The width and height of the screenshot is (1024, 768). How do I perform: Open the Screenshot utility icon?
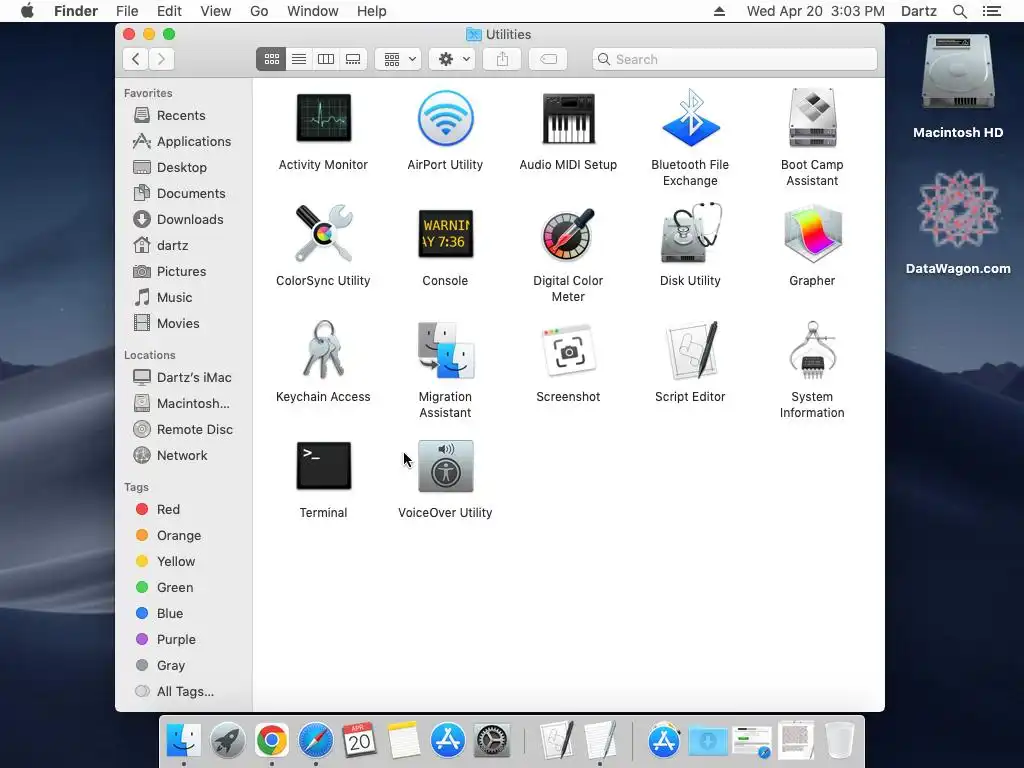[x=568, y=350]
